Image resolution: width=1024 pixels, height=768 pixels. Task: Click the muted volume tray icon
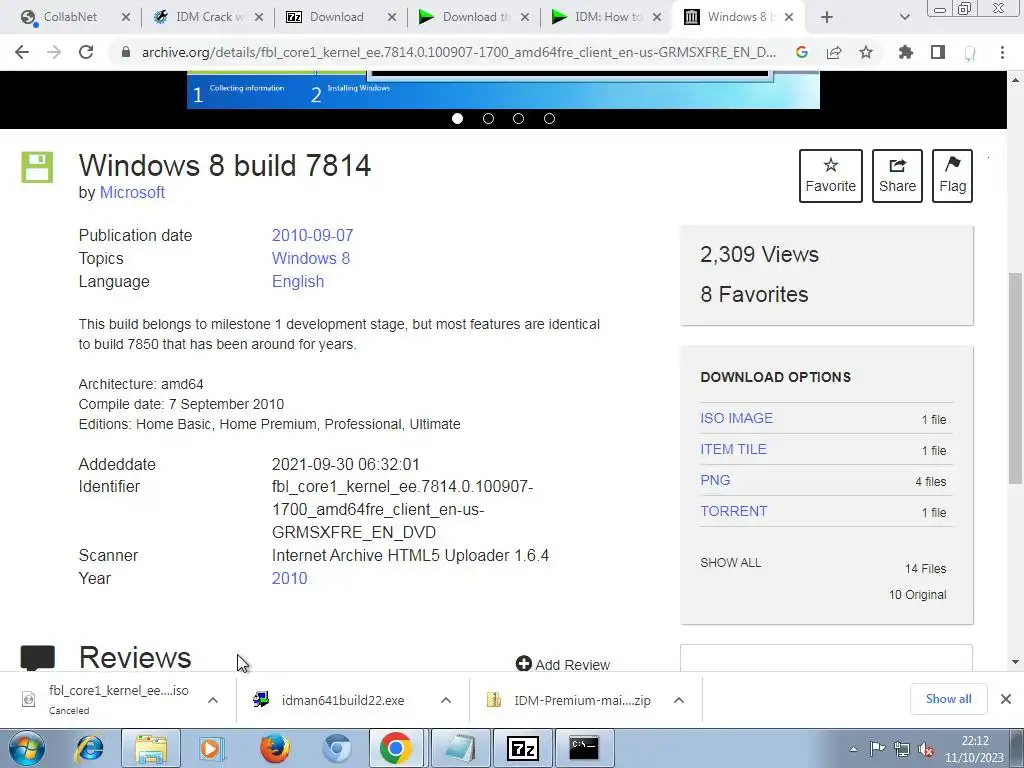tap(925, 749)
